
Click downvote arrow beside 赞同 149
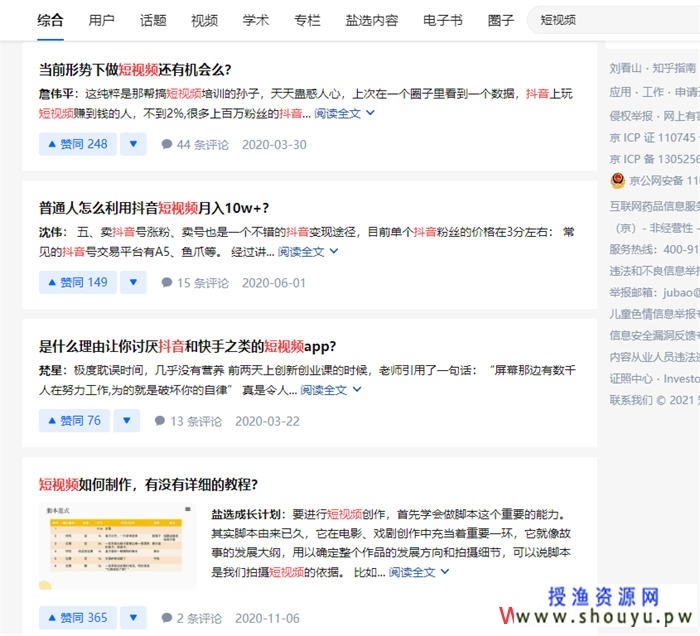[133, 282]
